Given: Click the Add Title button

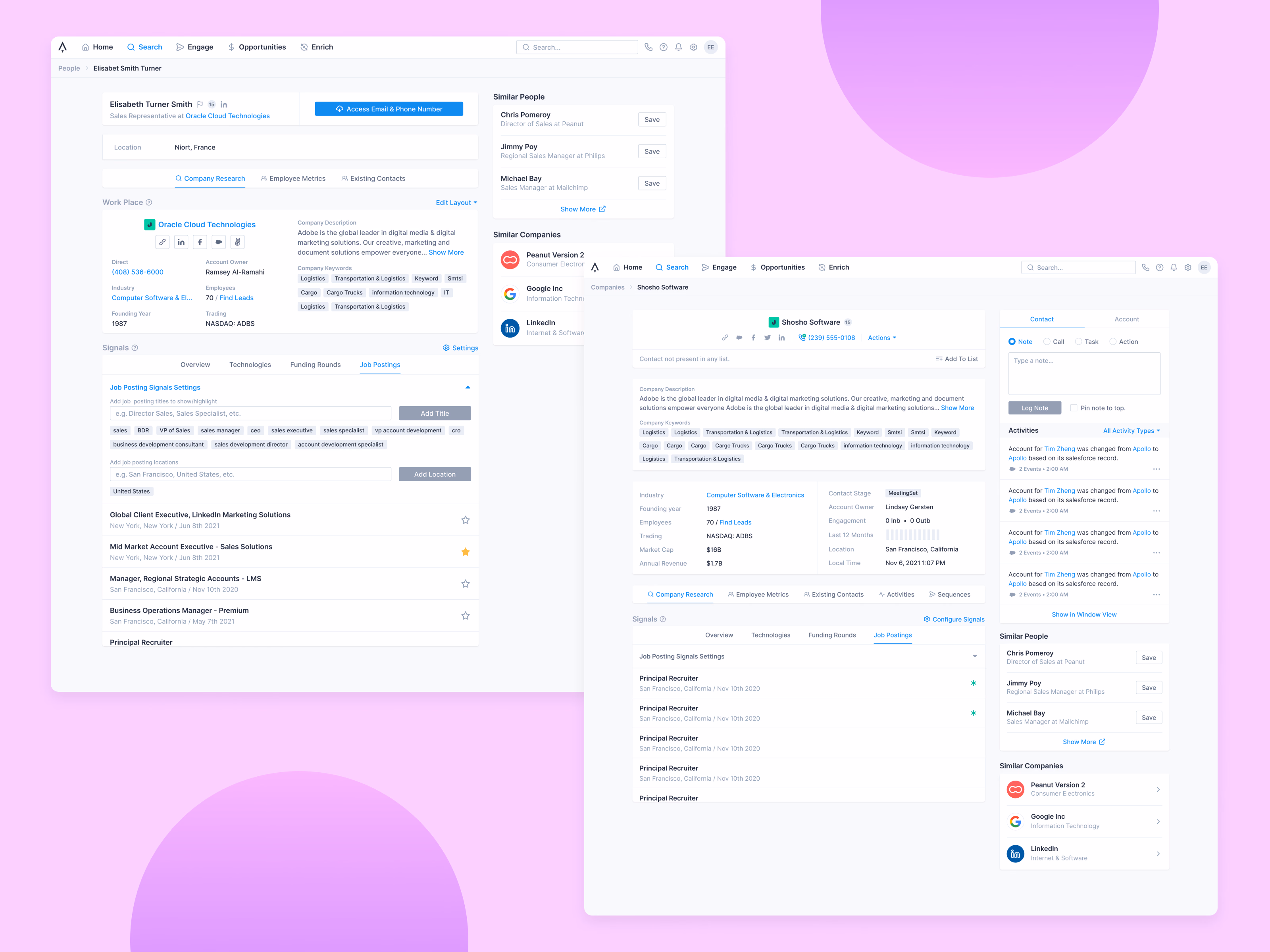Looking at the screenshot, I should point(435,413).
